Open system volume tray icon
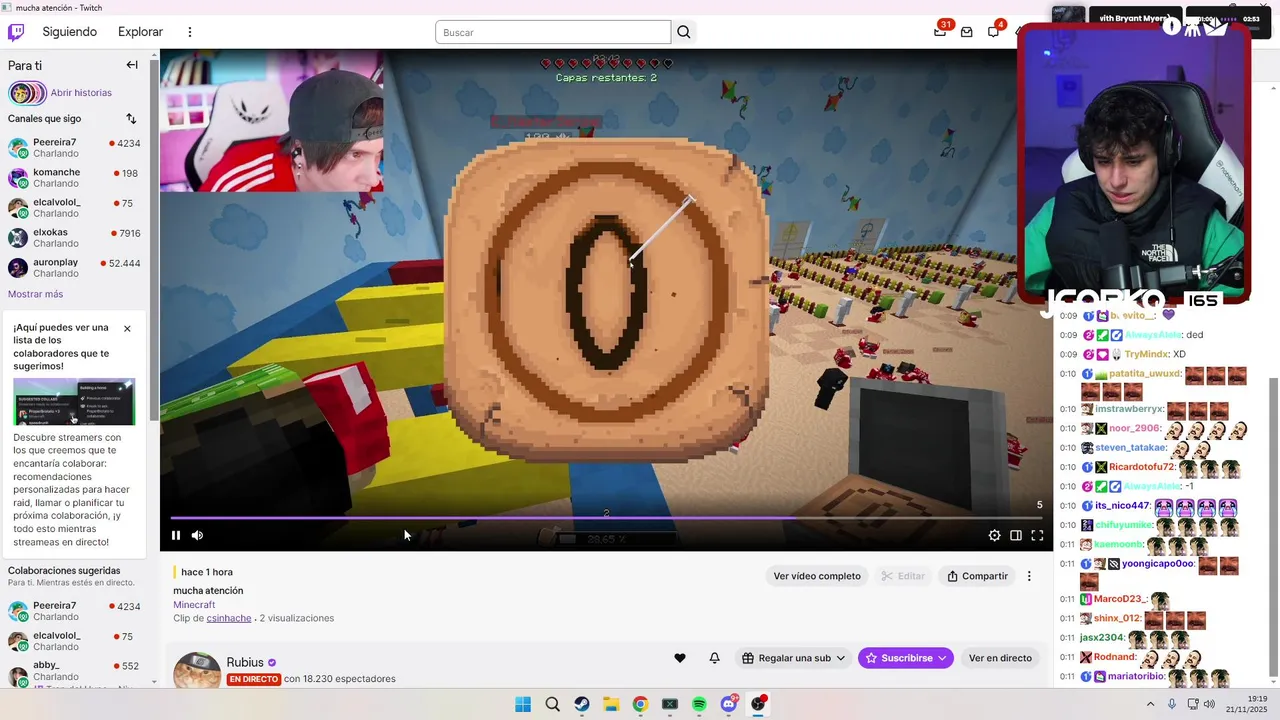Viewport: 1280px width, 720px height. (1209, 704)
